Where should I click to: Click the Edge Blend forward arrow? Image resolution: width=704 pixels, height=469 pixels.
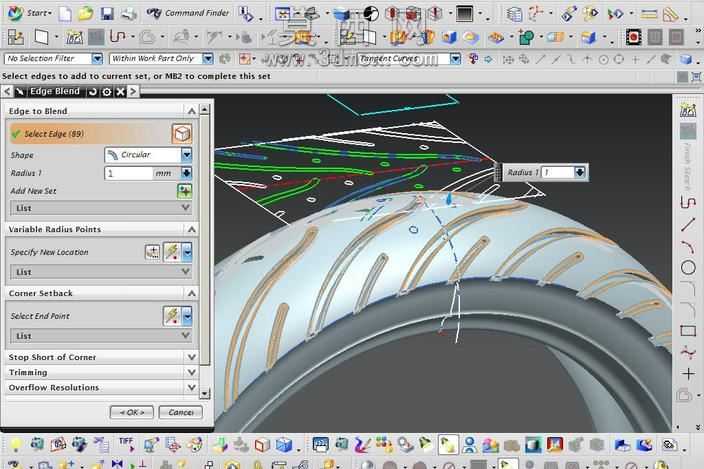click(133, 92)
